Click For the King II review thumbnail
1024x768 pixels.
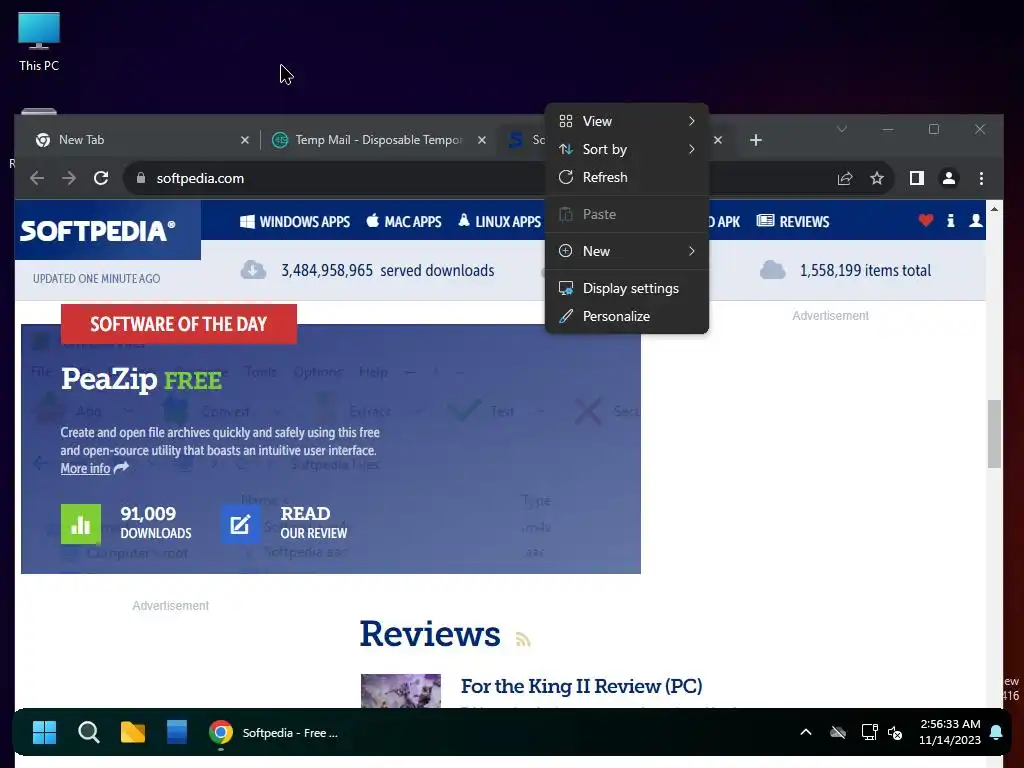[401, 691]
